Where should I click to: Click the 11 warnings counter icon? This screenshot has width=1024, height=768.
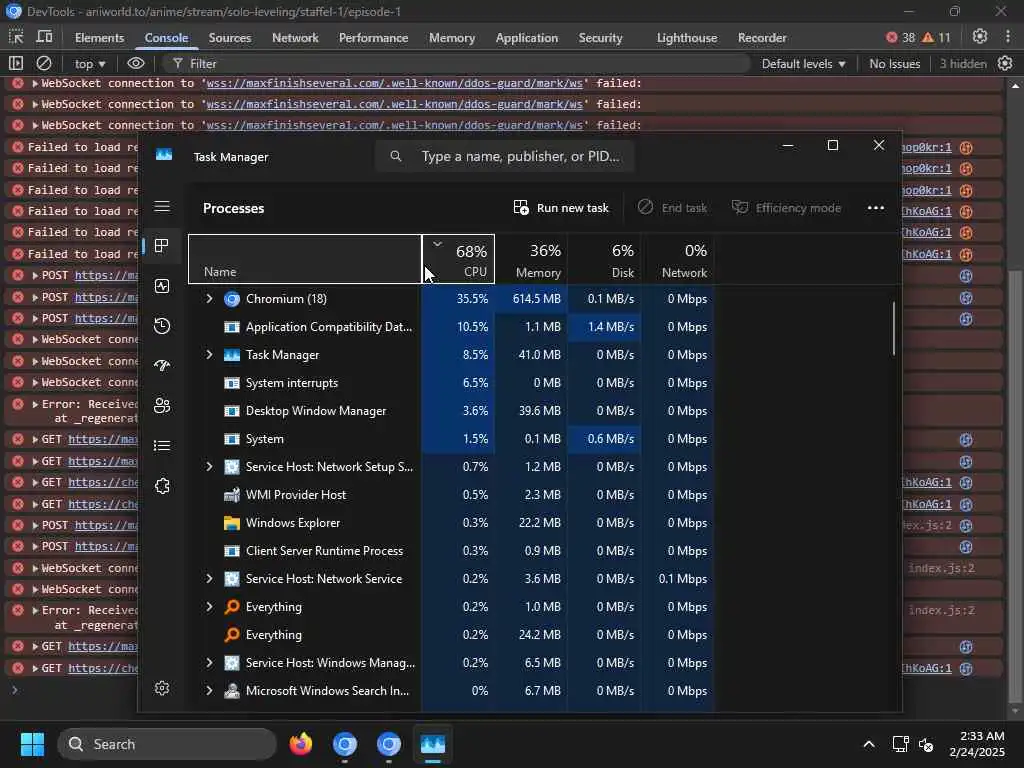point(936,37)
